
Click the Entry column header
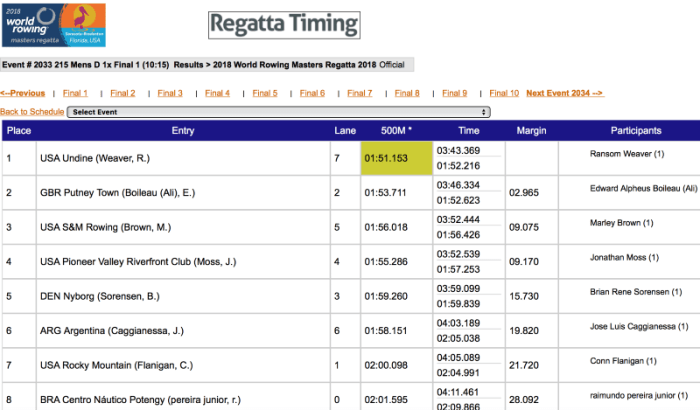[183, 130]
